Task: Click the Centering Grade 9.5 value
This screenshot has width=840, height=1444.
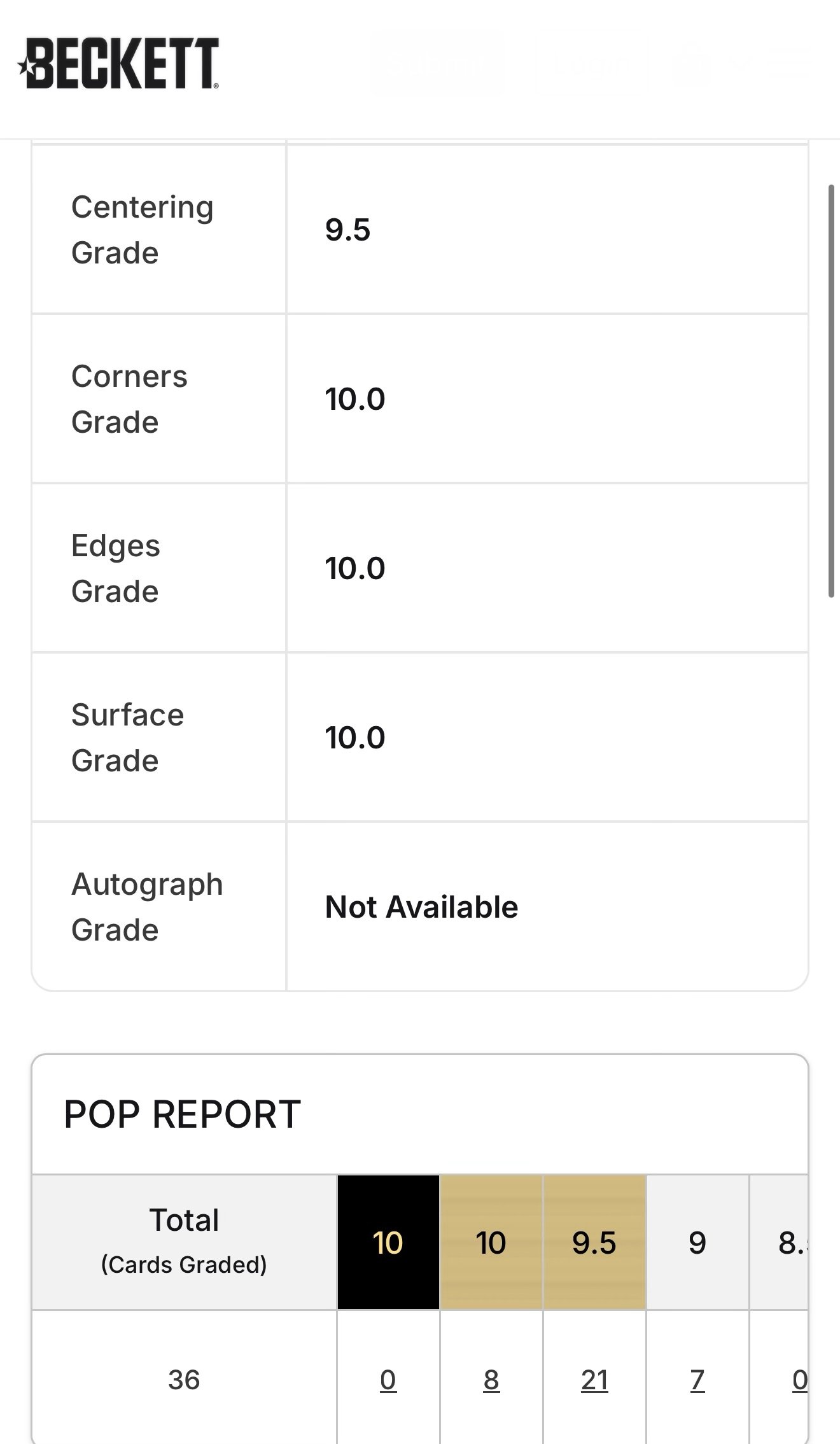Action: [347, 230]
